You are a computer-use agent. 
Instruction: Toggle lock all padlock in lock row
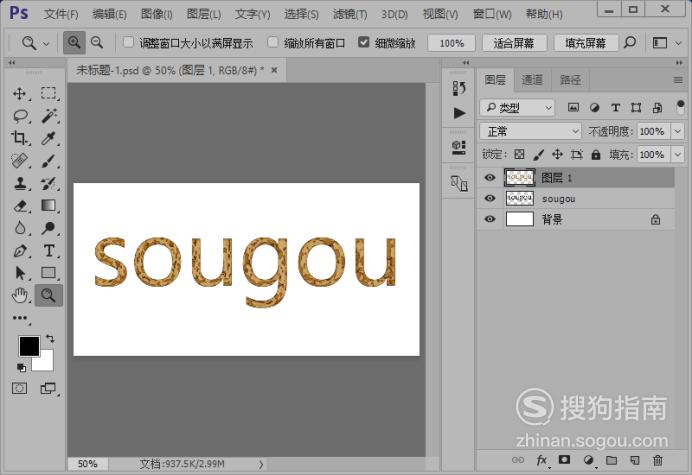click(x=596, y=154)
